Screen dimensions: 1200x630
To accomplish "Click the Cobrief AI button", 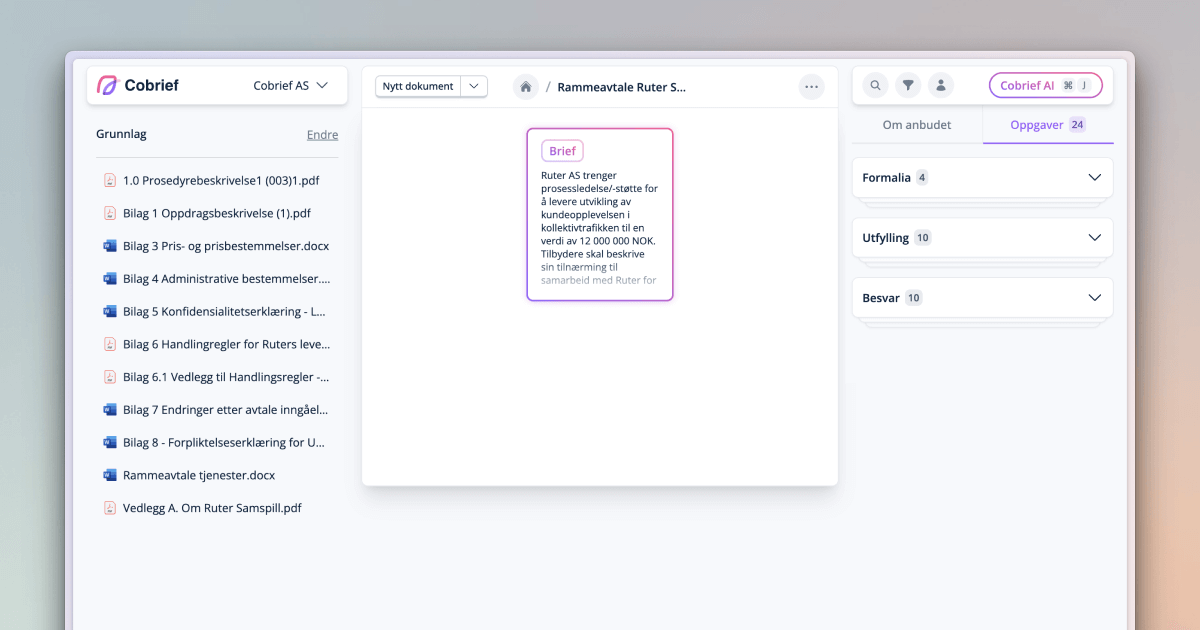I will [x=1045, y=86].
